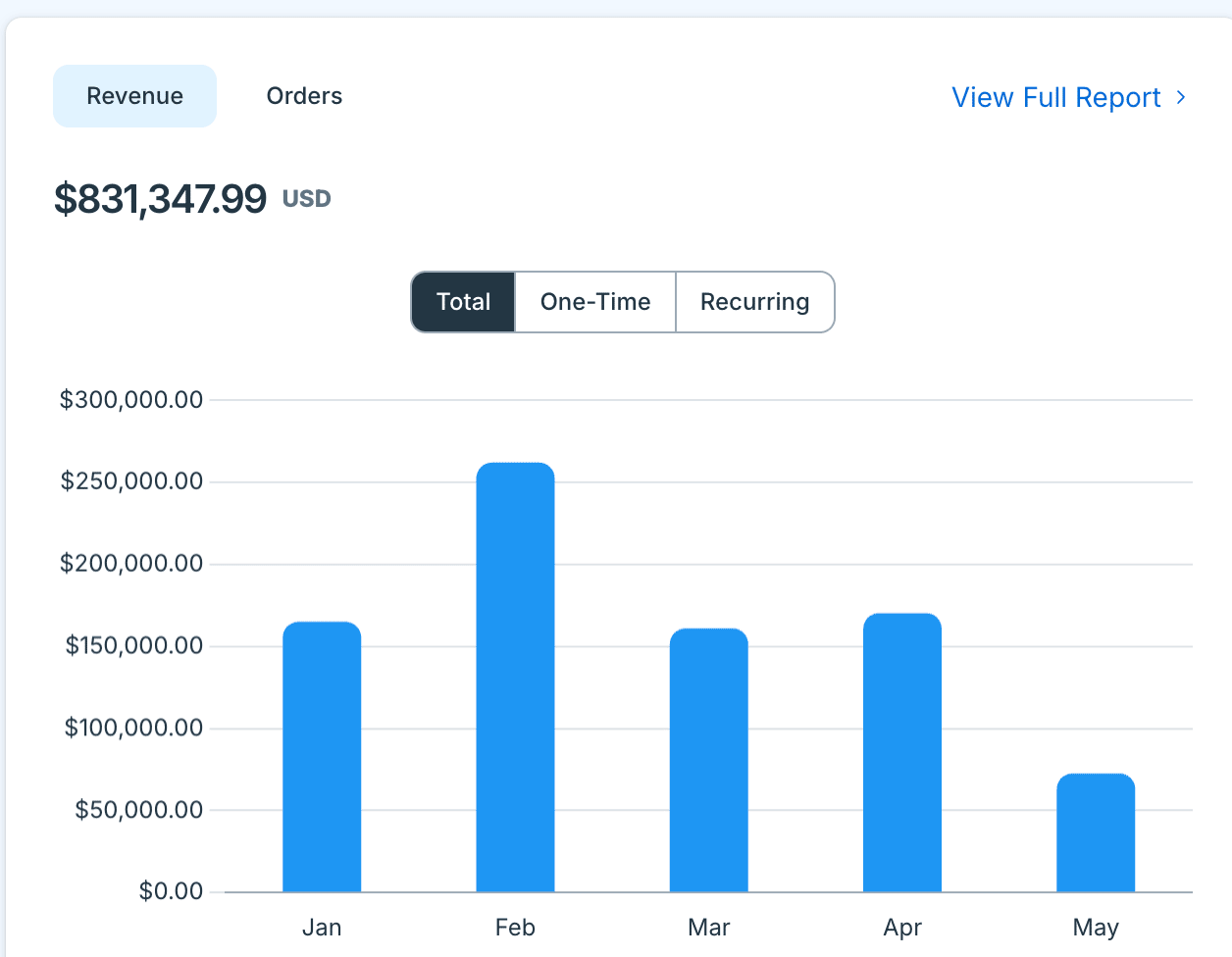Select the Apr bar in the chart
This screenshot has width=1232, height=957.
click(x=902, y=753)
